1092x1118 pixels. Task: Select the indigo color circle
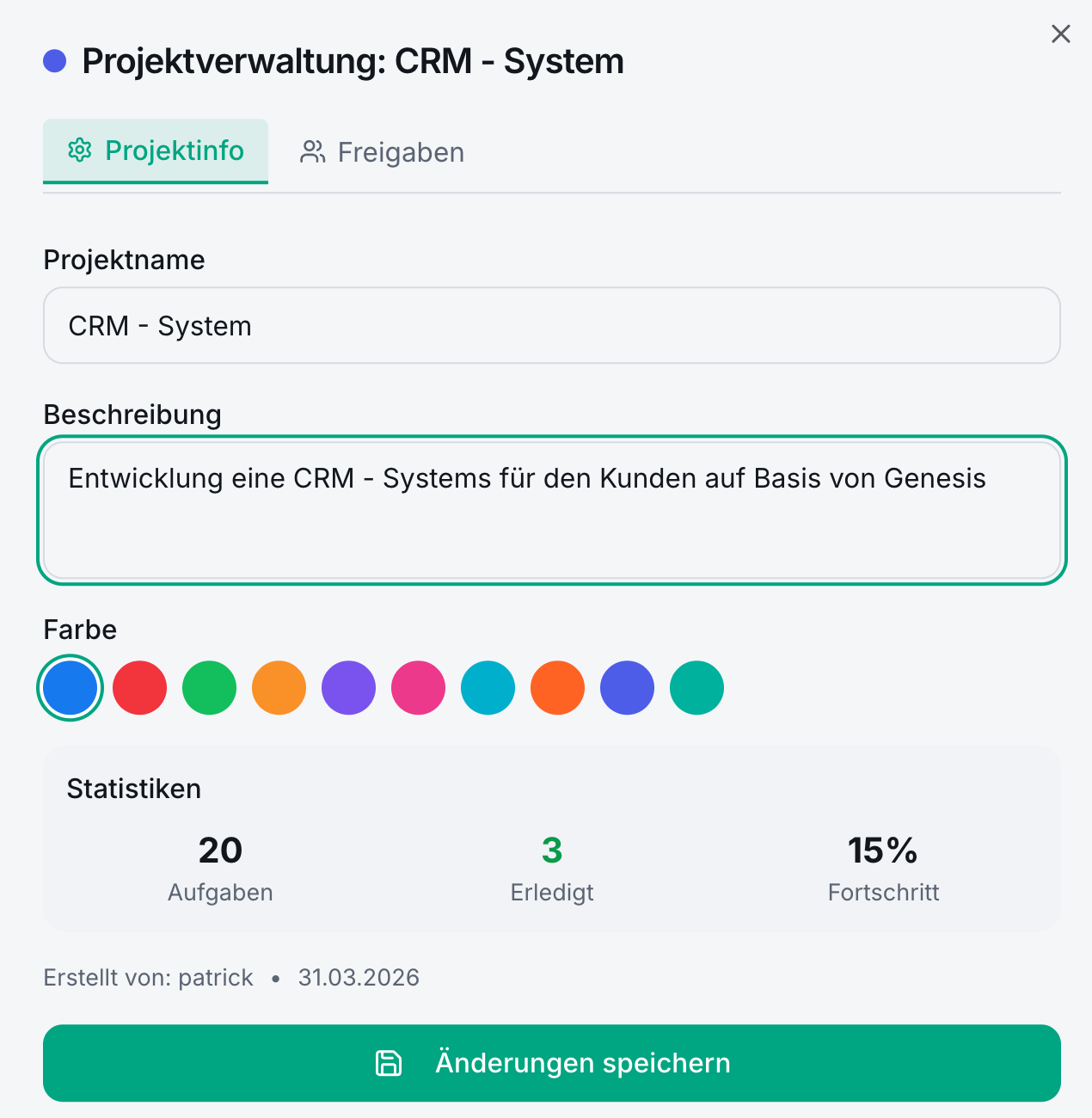pos(627,687)
